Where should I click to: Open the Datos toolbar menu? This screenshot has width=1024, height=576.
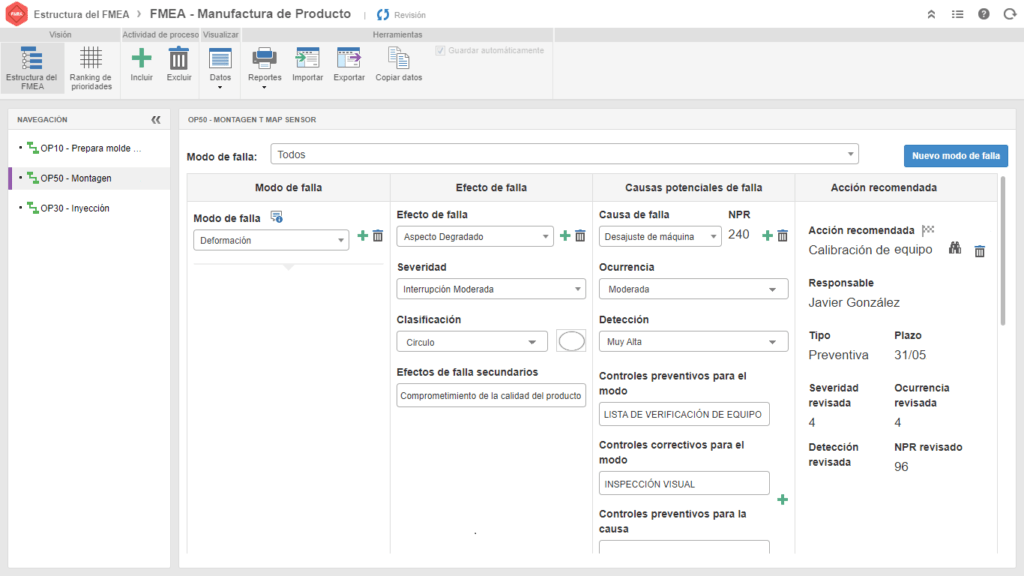220,65
